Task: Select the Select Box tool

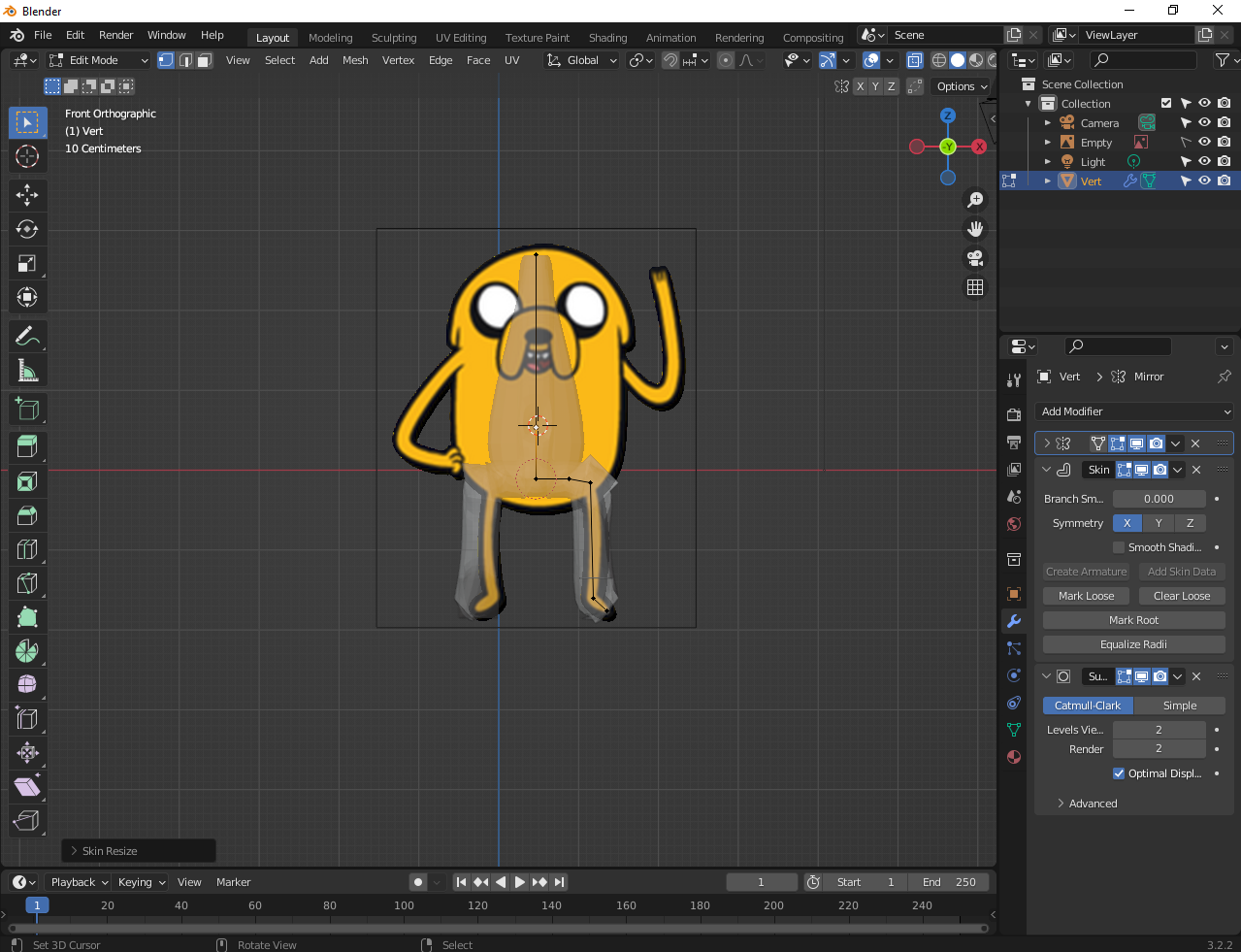Action: click(x=27, y=122)
